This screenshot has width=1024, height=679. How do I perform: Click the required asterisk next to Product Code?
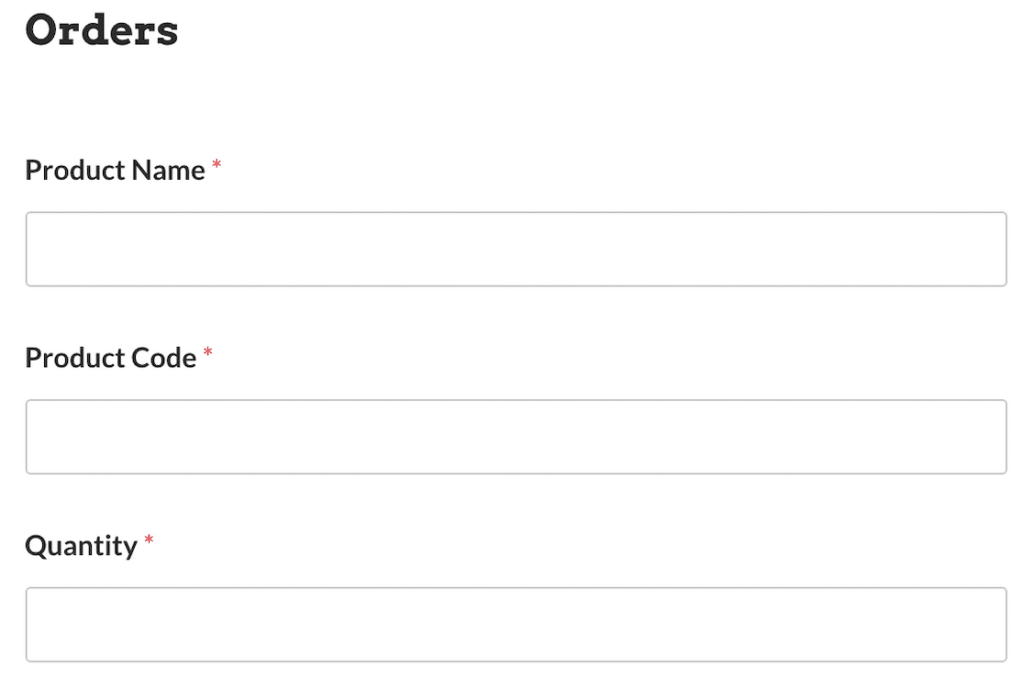pos(207,352)
